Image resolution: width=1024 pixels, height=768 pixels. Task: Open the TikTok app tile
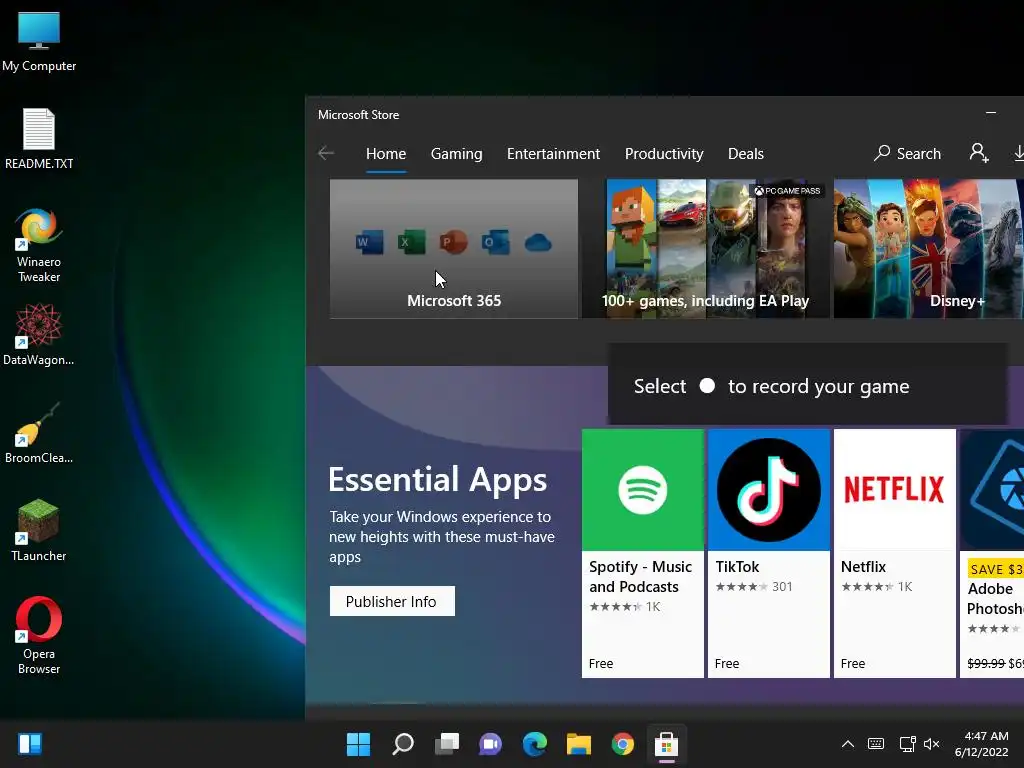tap(769, 553)
